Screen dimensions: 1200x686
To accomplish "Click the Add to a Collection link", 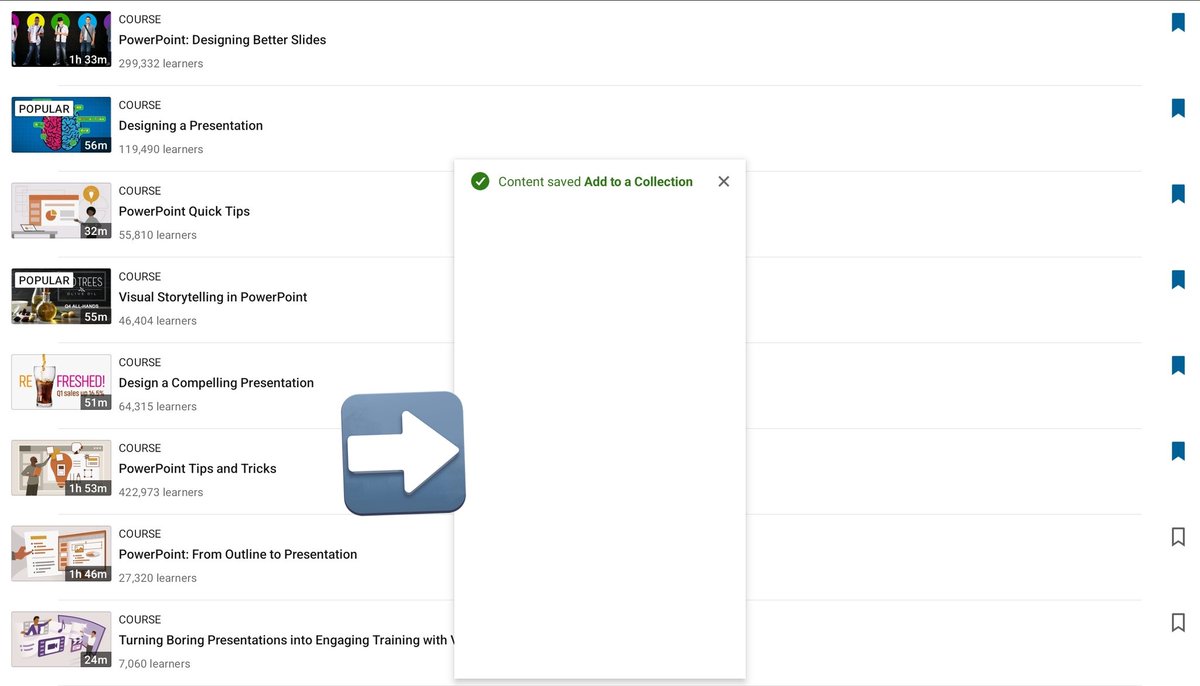I will (638, 181).
